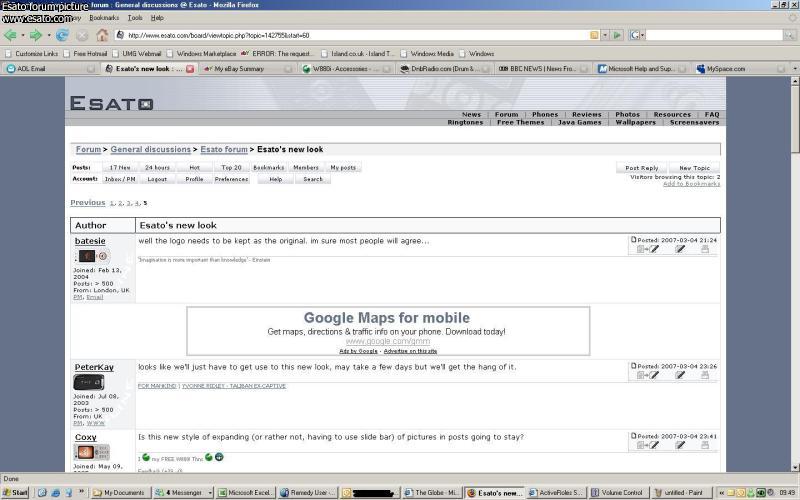Click the green Go arrow beside the URL

coord(617,35)
